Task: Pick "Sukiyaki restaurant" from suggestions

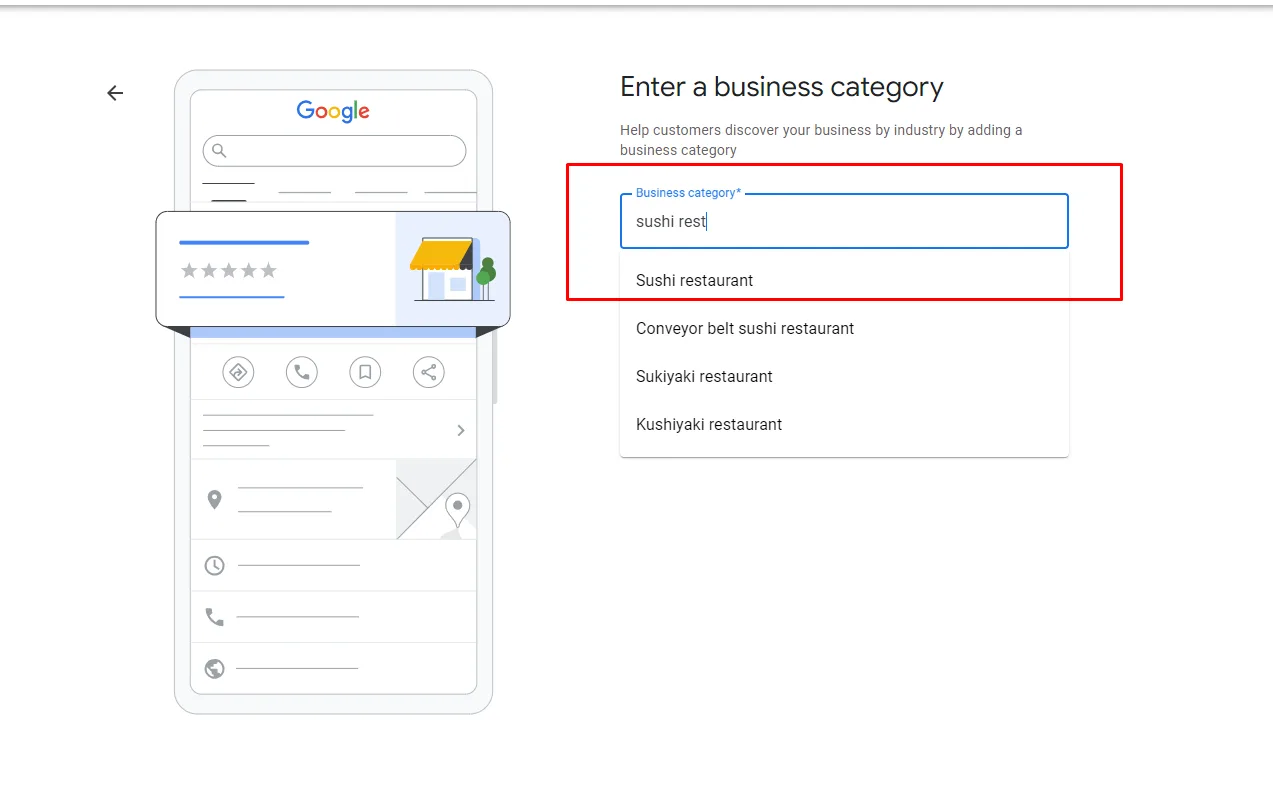Action: tap(704, 376)
